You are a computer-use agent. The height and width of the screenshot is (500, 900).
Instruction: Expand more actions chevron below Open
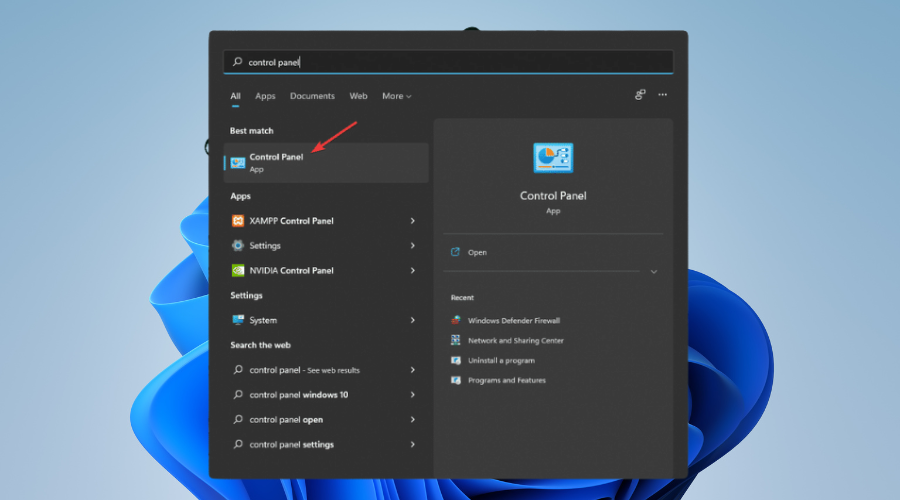click(x=654, y=272)
